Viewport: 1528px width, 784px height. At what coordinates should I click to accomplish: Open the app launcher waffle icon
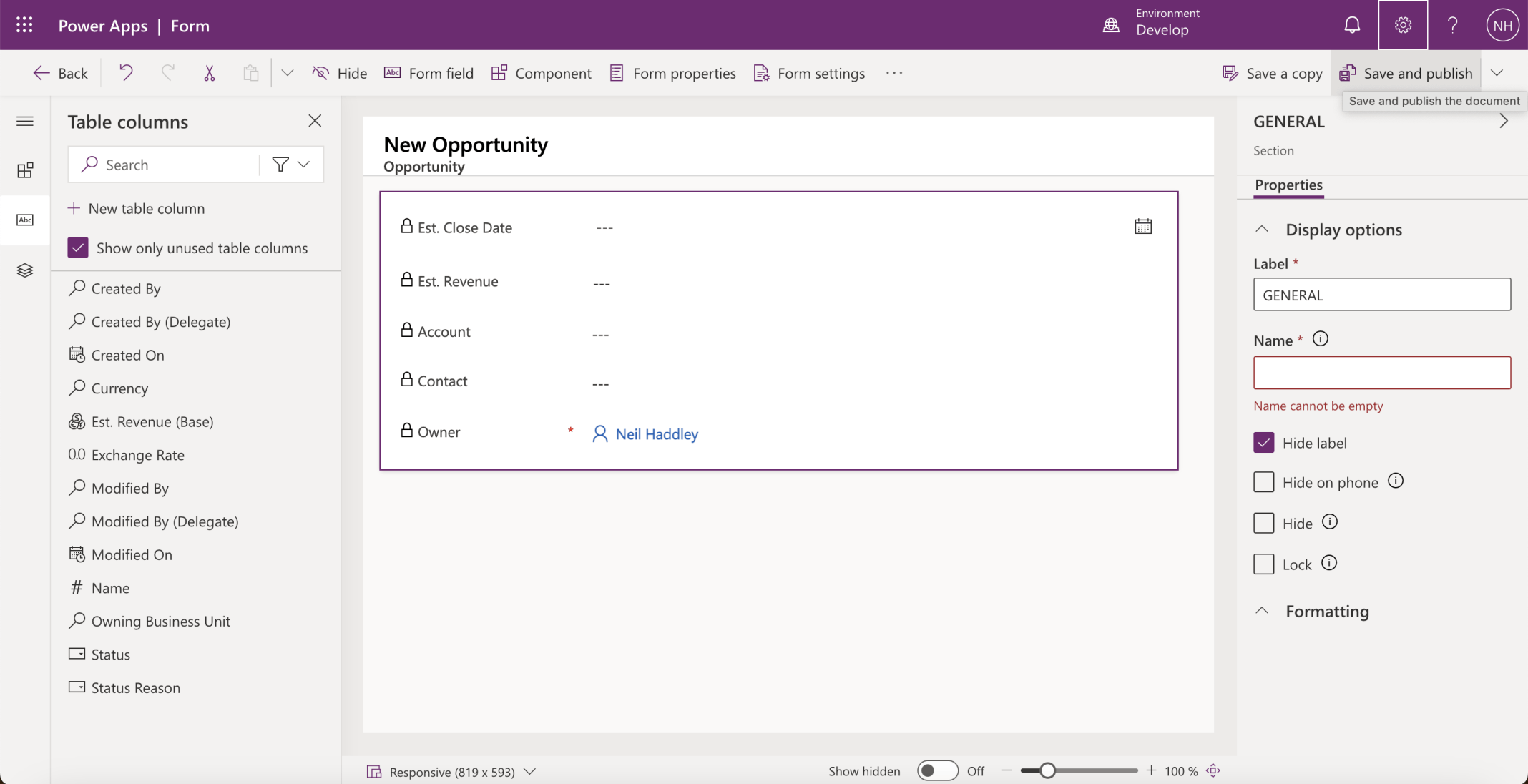tap(24, 25)
